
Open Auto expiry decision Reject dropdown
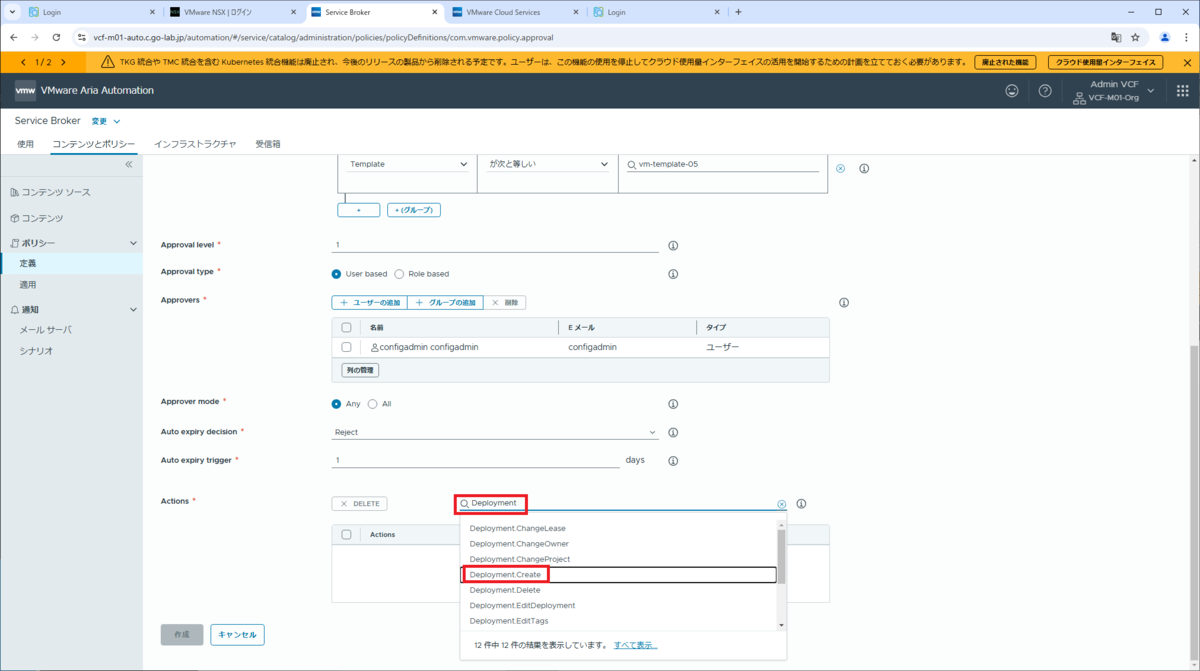[495, 433]
